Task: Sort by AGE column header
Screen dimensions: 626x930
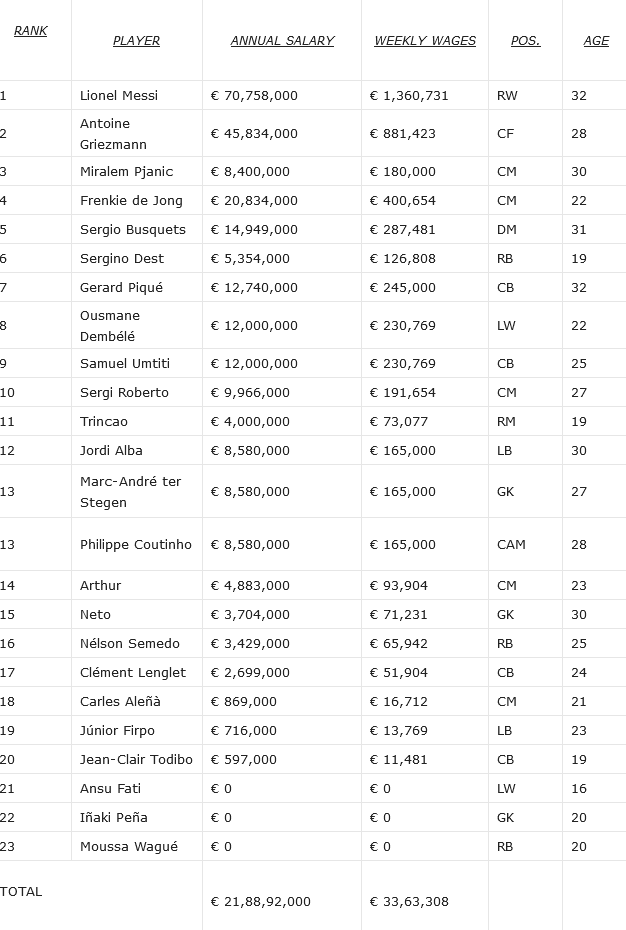Action: [596, 41]
